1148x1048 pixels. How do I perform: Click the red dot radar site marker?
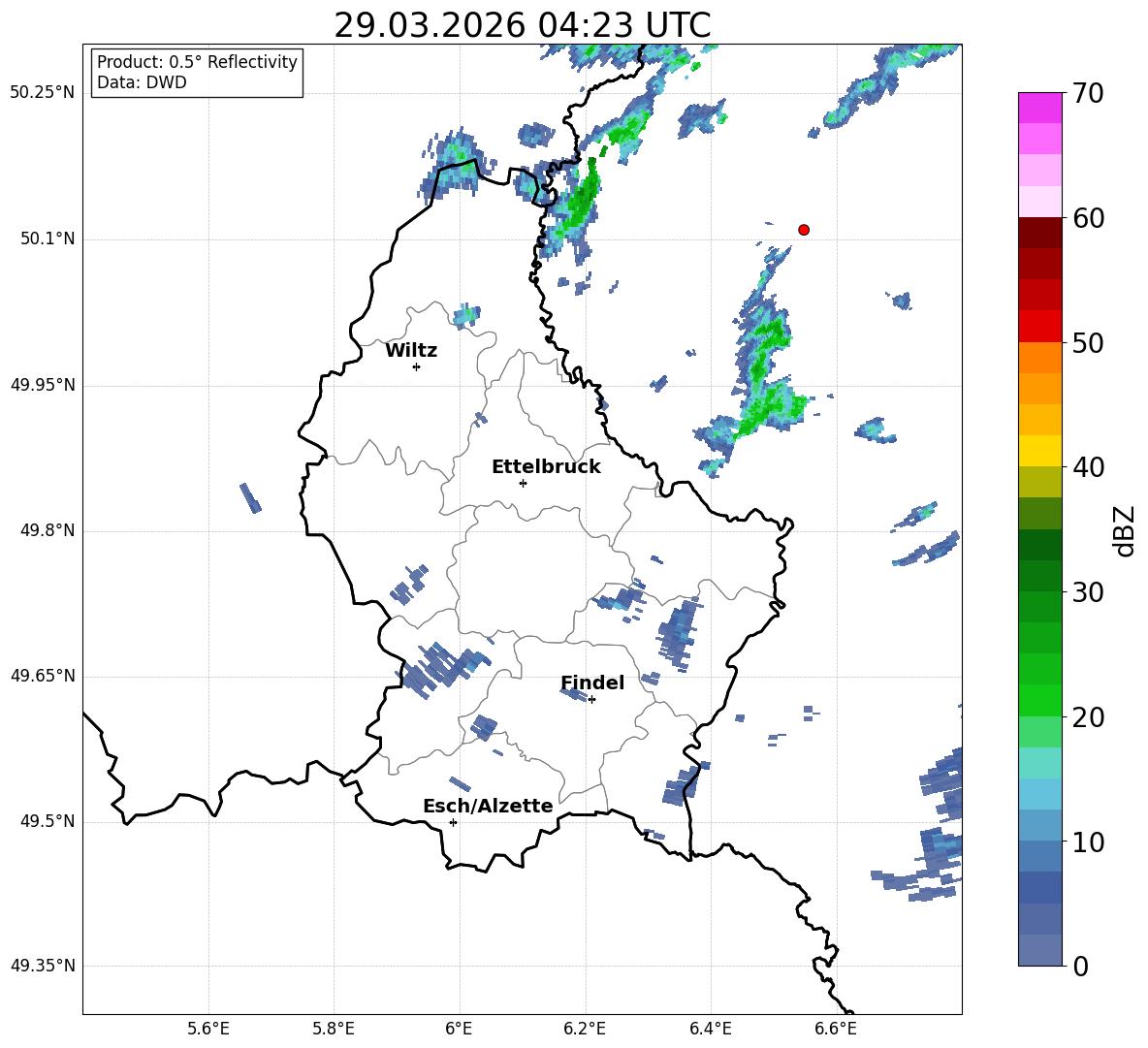pos(803,230)
